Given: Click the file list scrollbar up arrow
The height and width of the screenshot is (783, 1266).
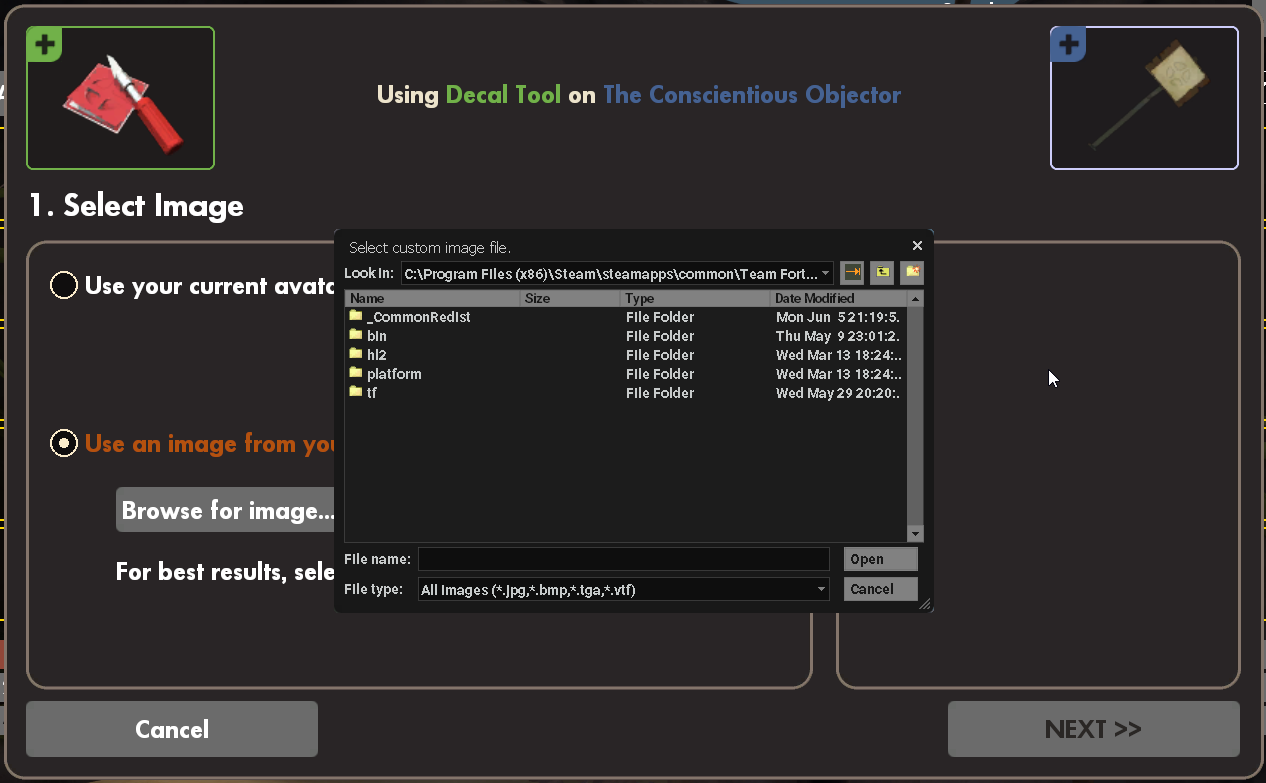Looking at the screenshot, I should coord(915,299).
